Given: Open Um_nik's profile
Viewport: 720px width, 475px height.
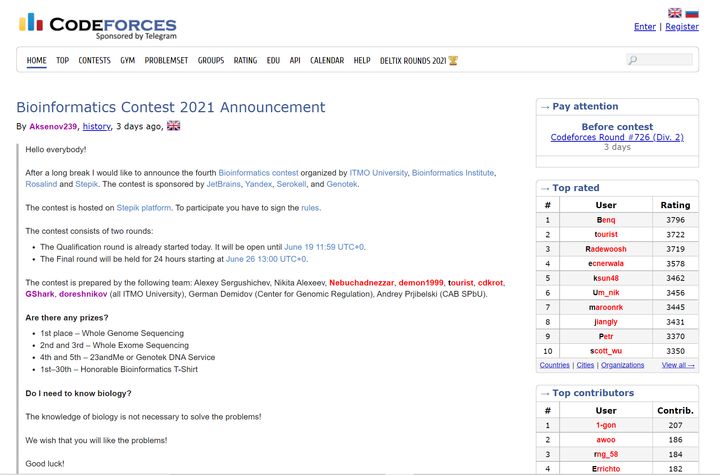Looking at the screenshot, I should tap(606, 293).
